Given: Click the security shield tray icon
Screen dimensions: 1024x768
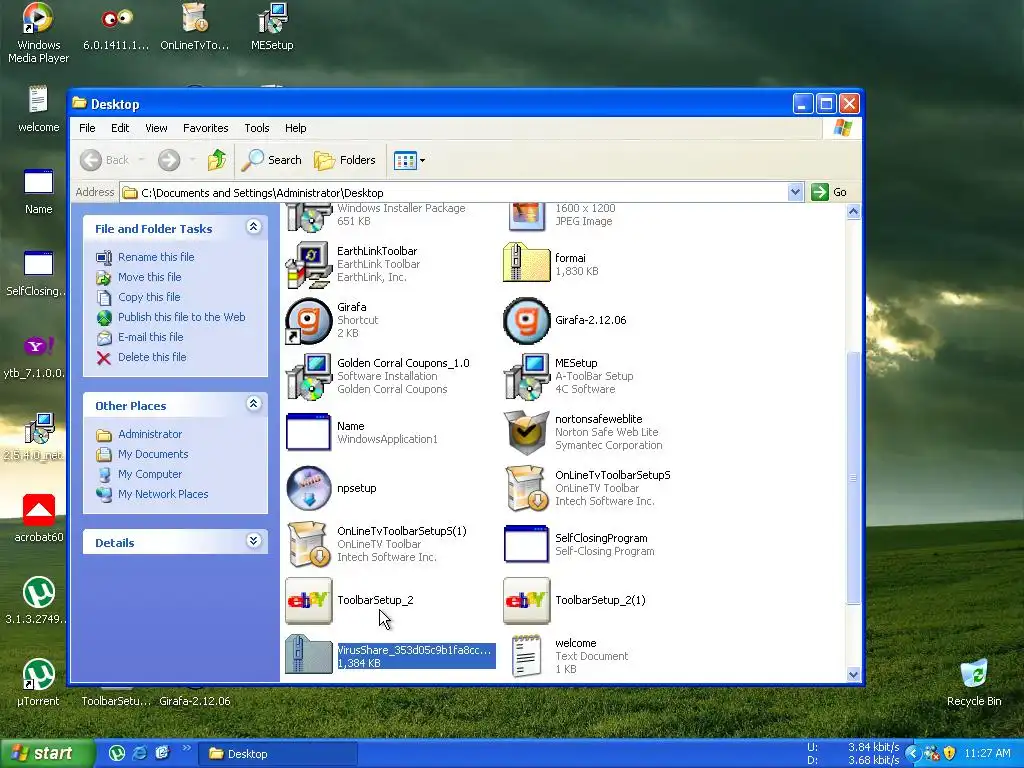Looking at the screenshot, I should tap(950, 754).
